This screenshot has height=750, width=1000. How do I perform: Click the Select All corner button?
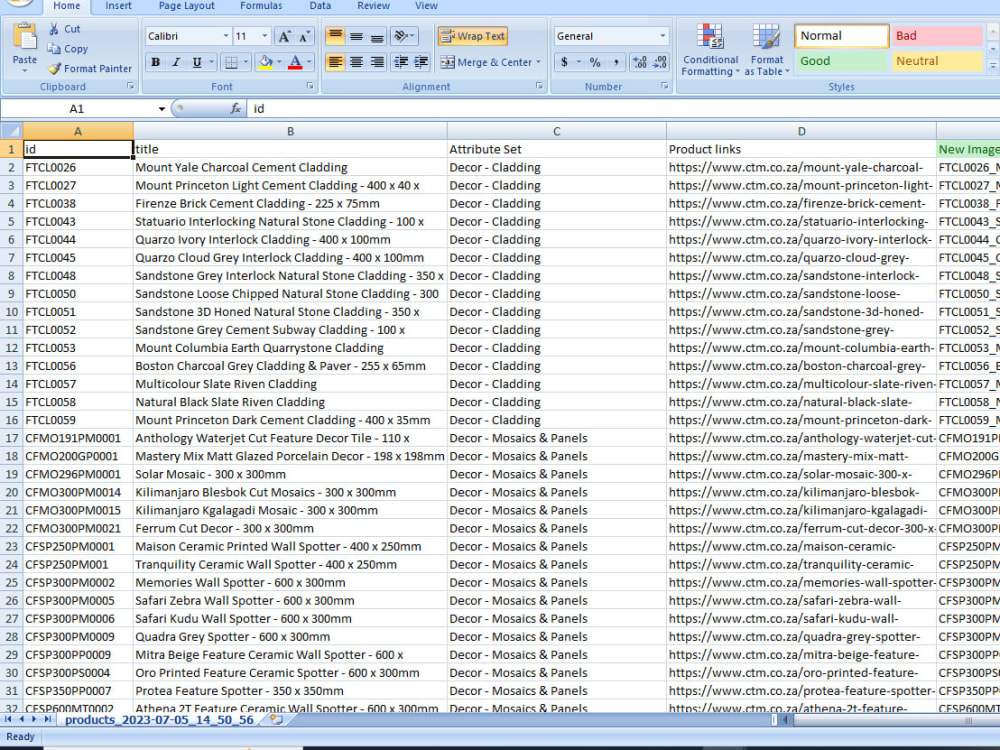11,131
